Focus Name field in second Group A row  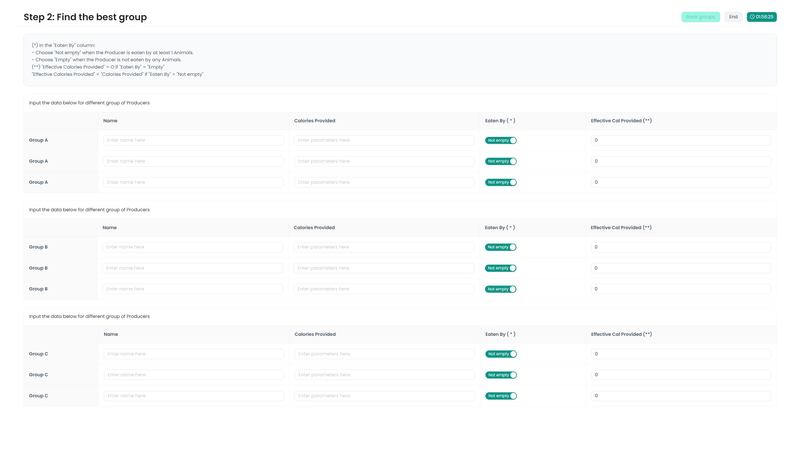[193, 161]
